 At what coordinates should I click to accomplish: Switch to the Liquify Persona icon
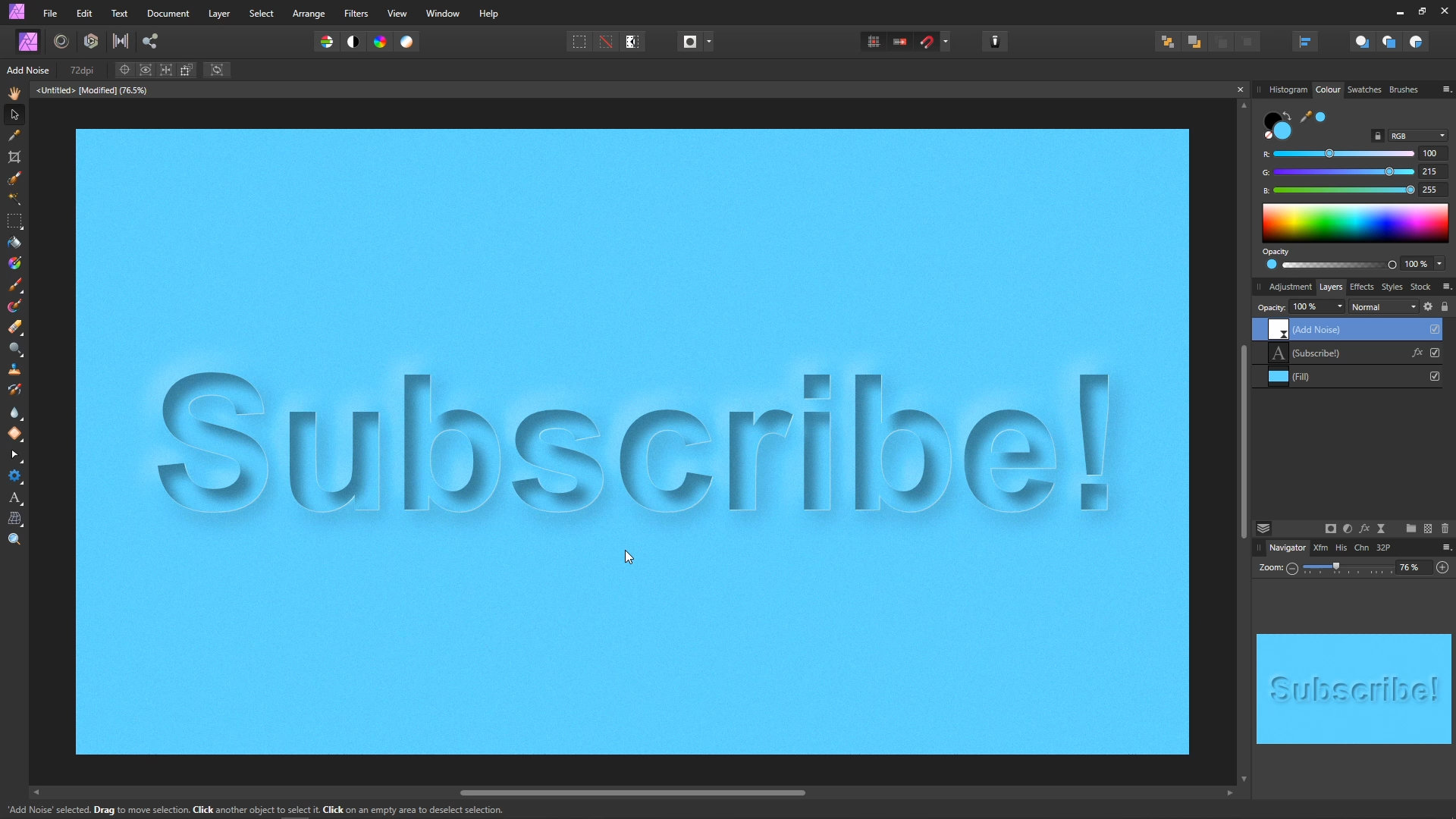click(61, 42)
